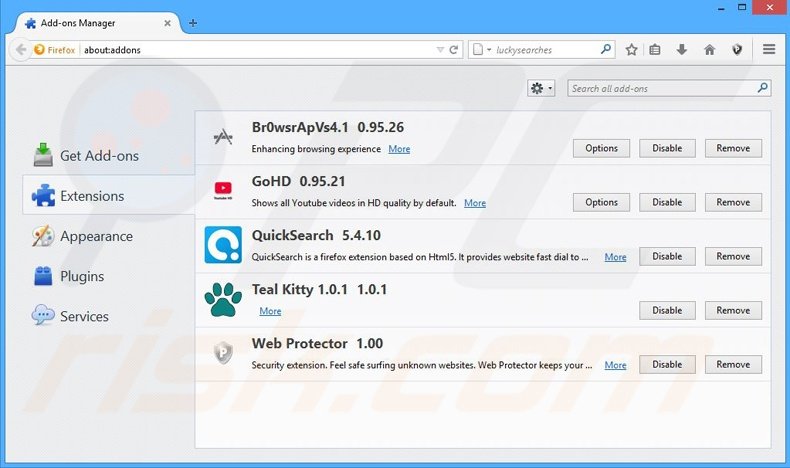Click the Services chat bubble icon
Screen dimensions: 790x468
[x=43, y=315]
